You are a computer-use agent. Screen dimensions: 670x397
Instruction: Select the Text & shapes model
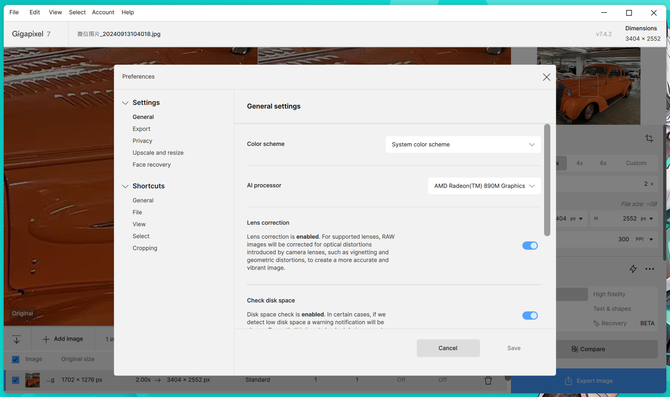pos(612,309)
